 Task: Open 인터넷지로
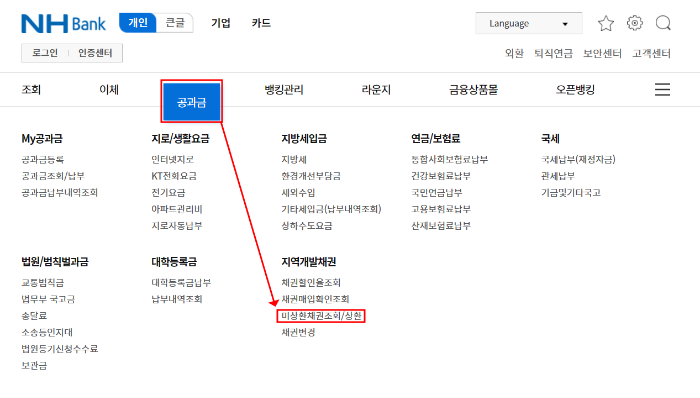[x=172, y=159]
